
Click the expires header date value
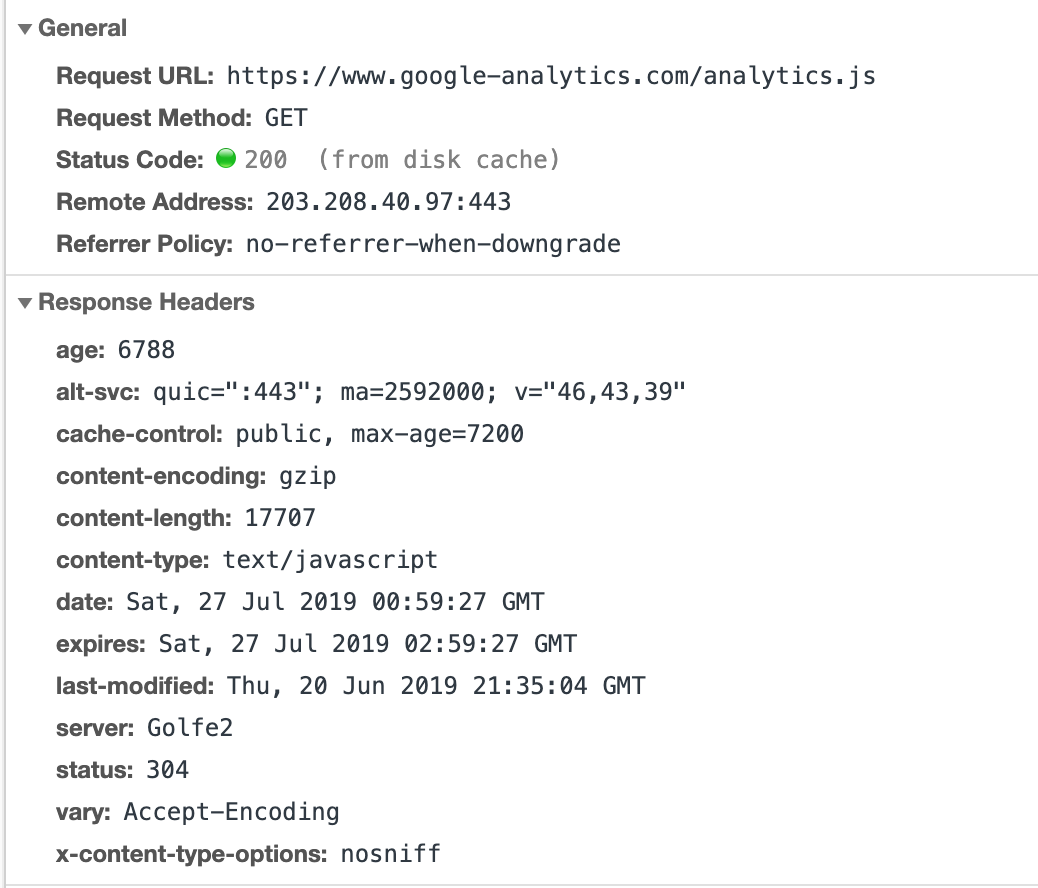click(368, 644)
